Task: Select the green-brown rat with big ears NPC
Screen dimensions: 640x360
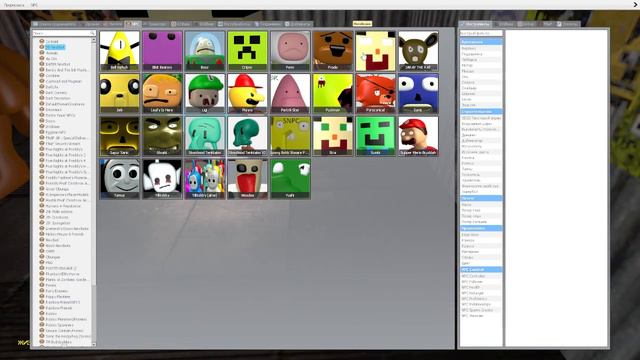Action: (418, 51)
